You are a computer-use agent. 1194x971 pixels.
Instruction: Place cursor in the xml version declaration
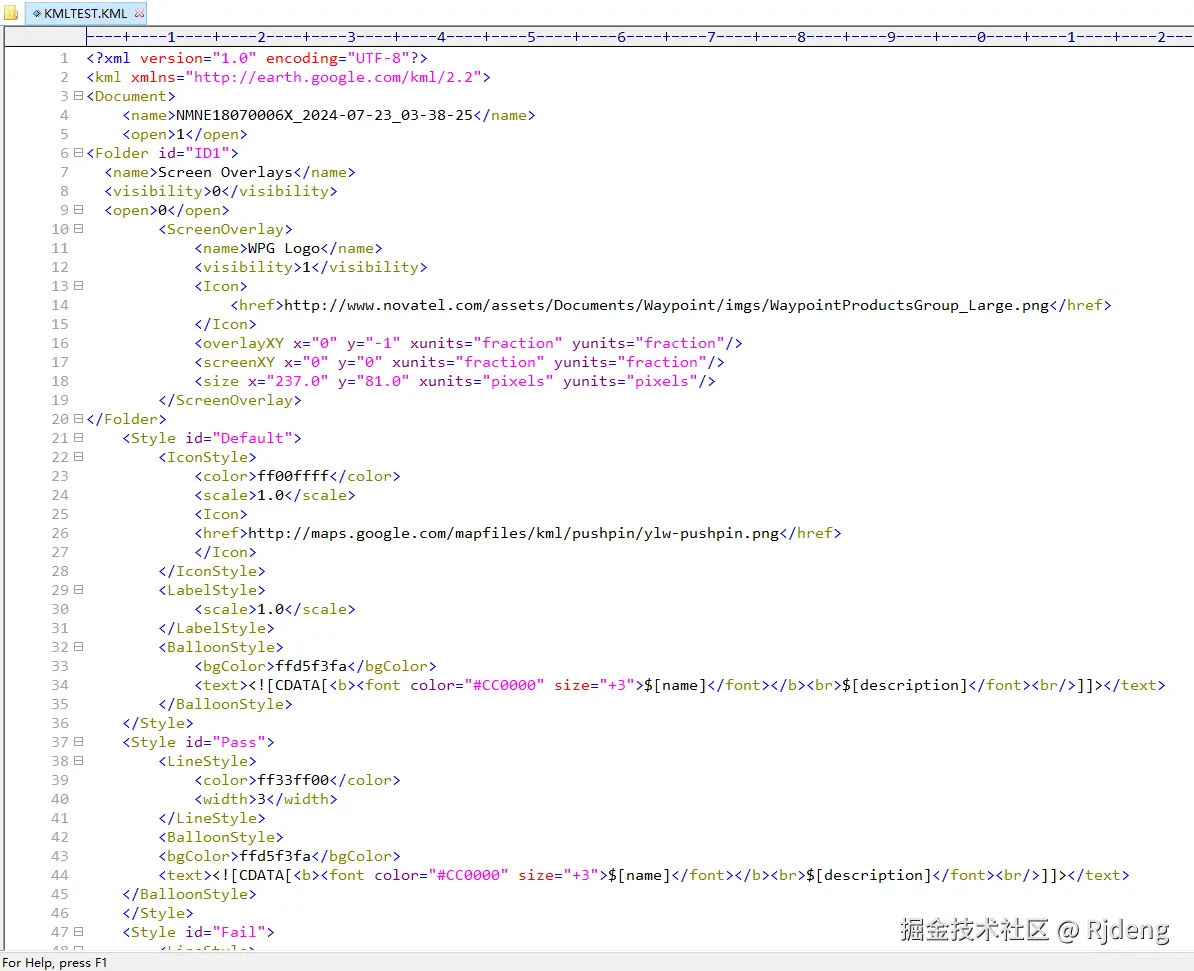(257, 58)
